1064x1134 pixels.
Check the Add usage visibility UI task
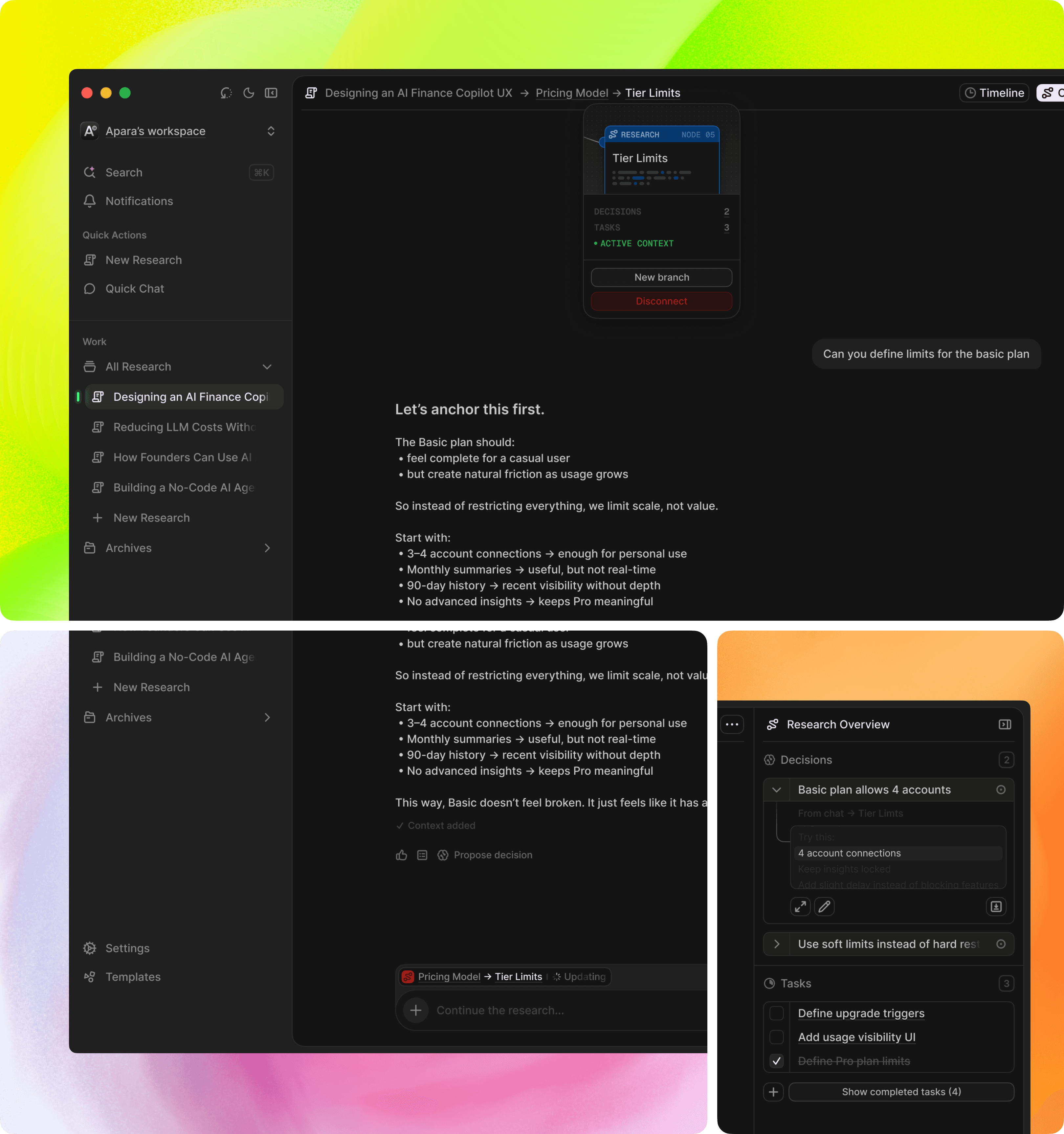(776, 1037)
